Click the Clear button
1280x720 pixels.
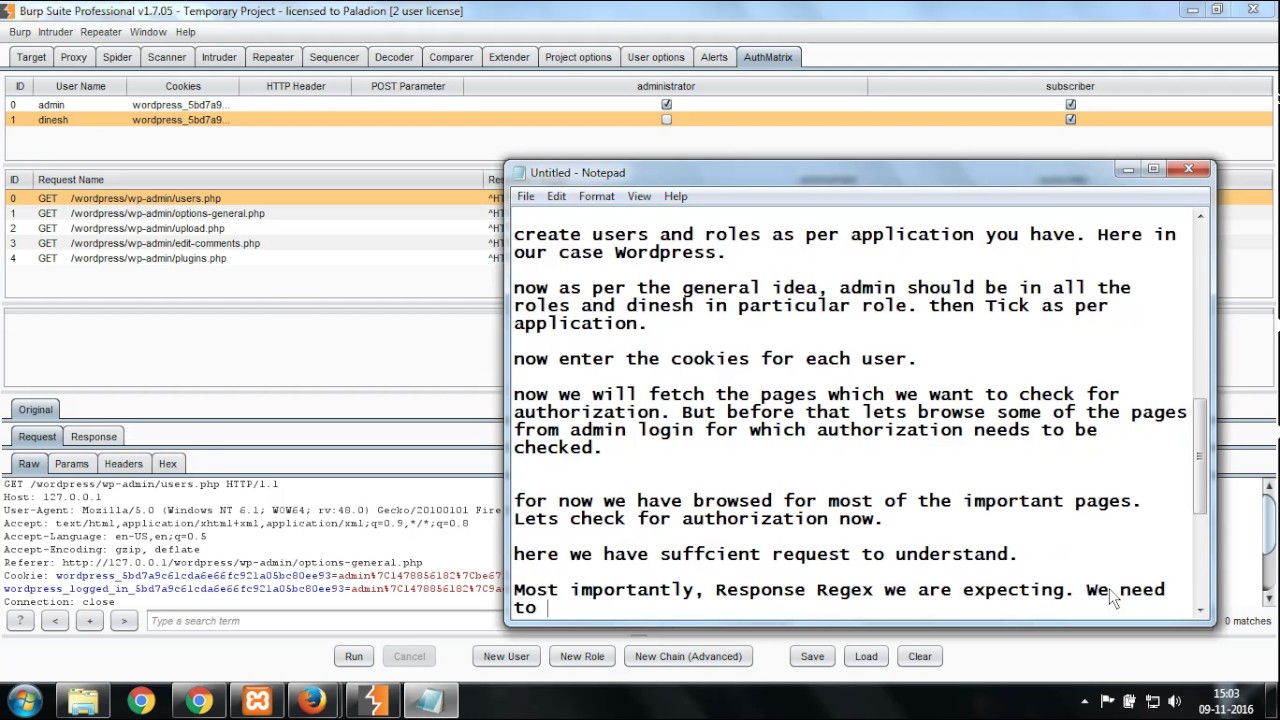point(920,657)
